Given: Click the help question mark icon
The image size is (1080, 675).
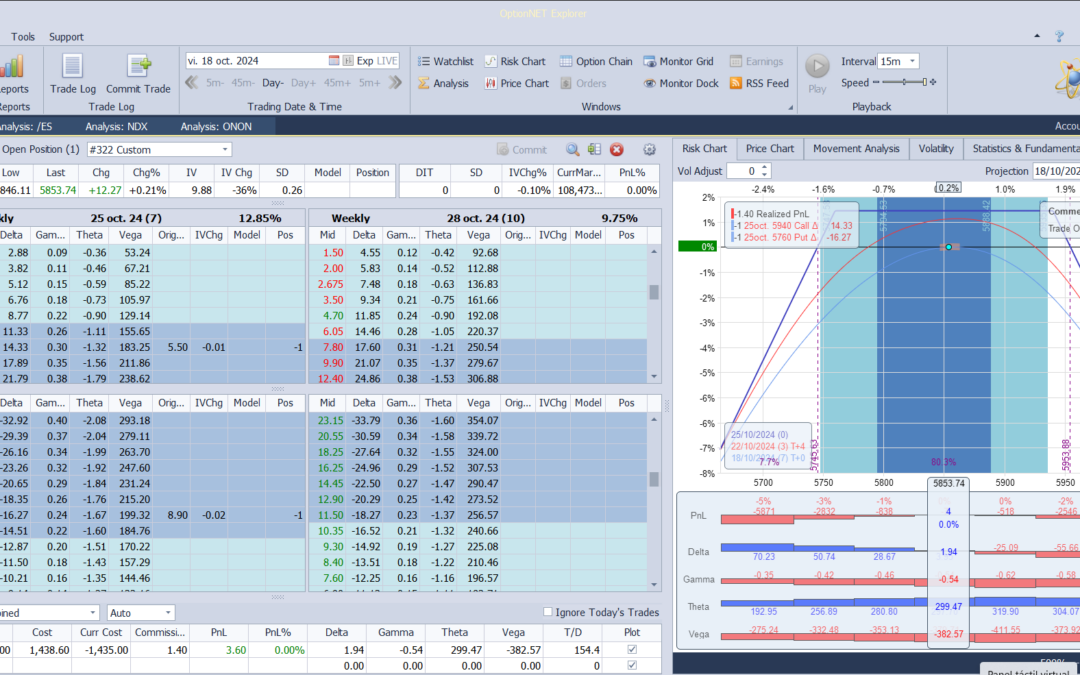Looking at the screenshot, I should [x=1059, y=37].
